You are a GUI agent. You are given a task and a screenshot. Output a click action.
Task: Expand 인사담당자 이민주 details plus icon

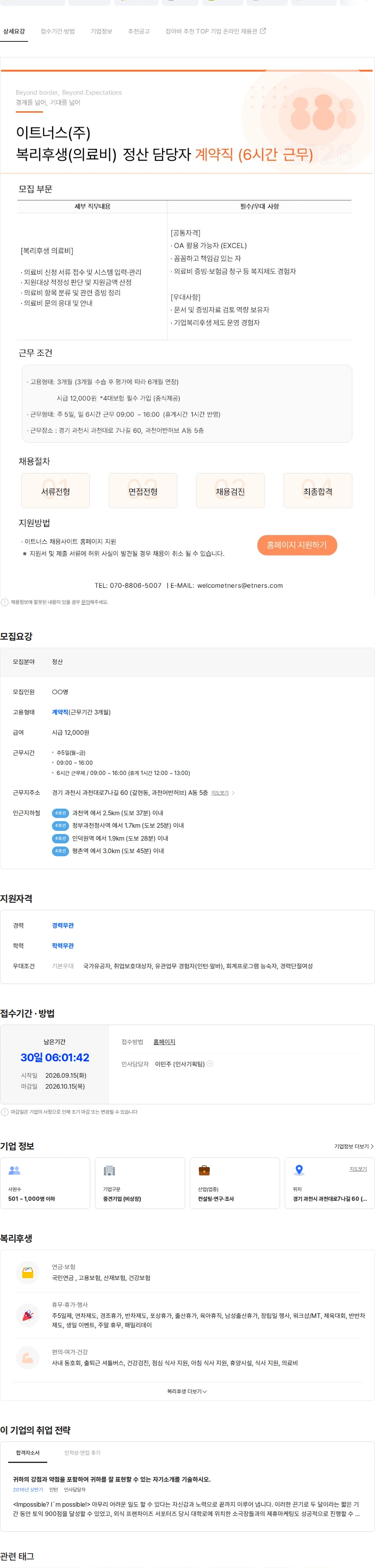tap(210, 1064)
